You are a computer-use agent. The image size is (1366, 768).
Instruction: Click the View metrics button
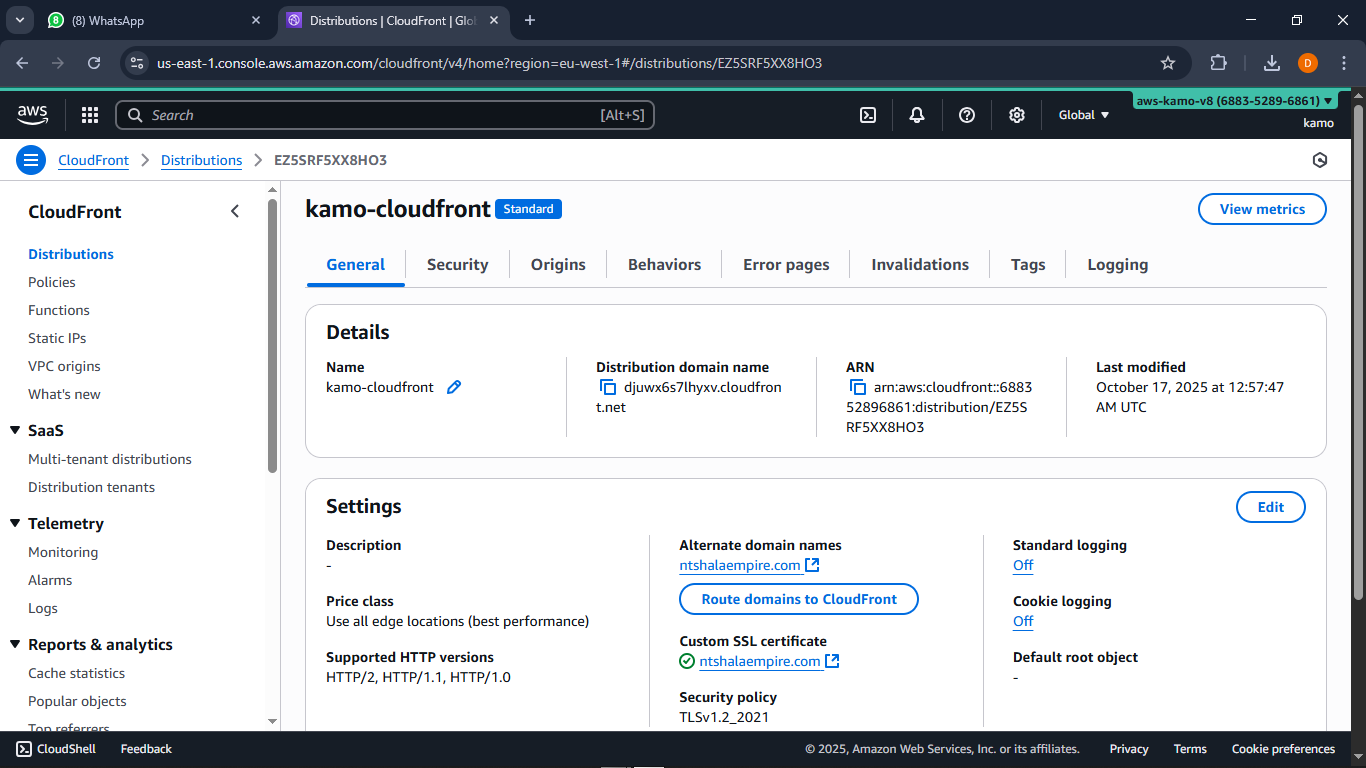point(1262,209)
